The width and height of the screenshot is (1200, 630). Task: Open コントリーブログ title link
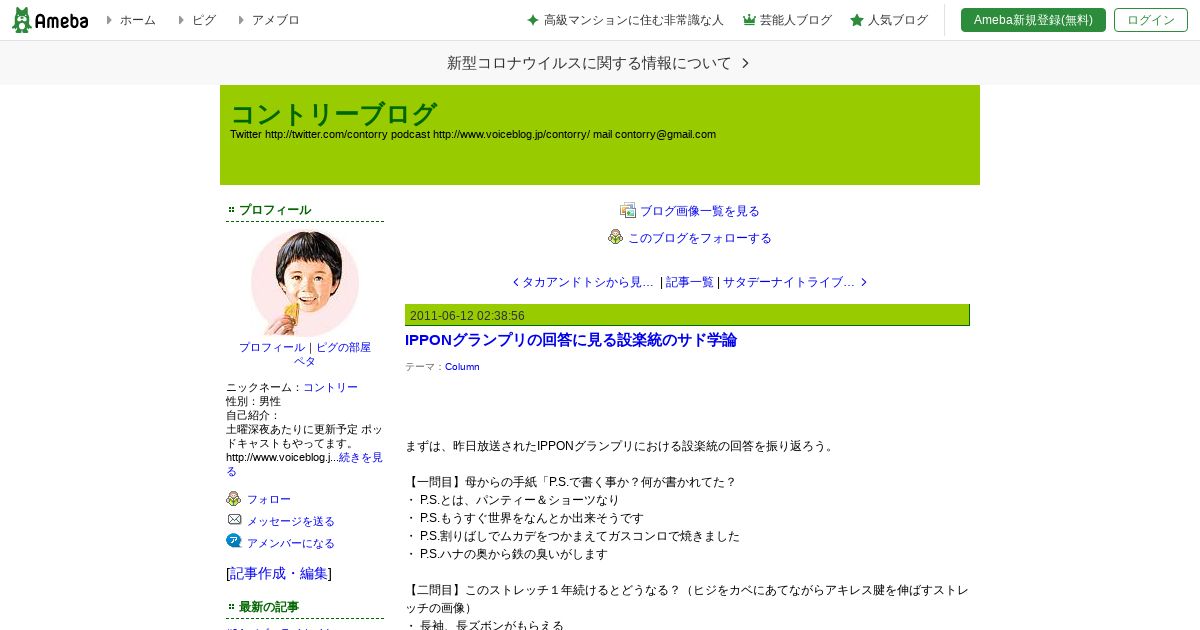pyautogui.click(x=333, y=114)
